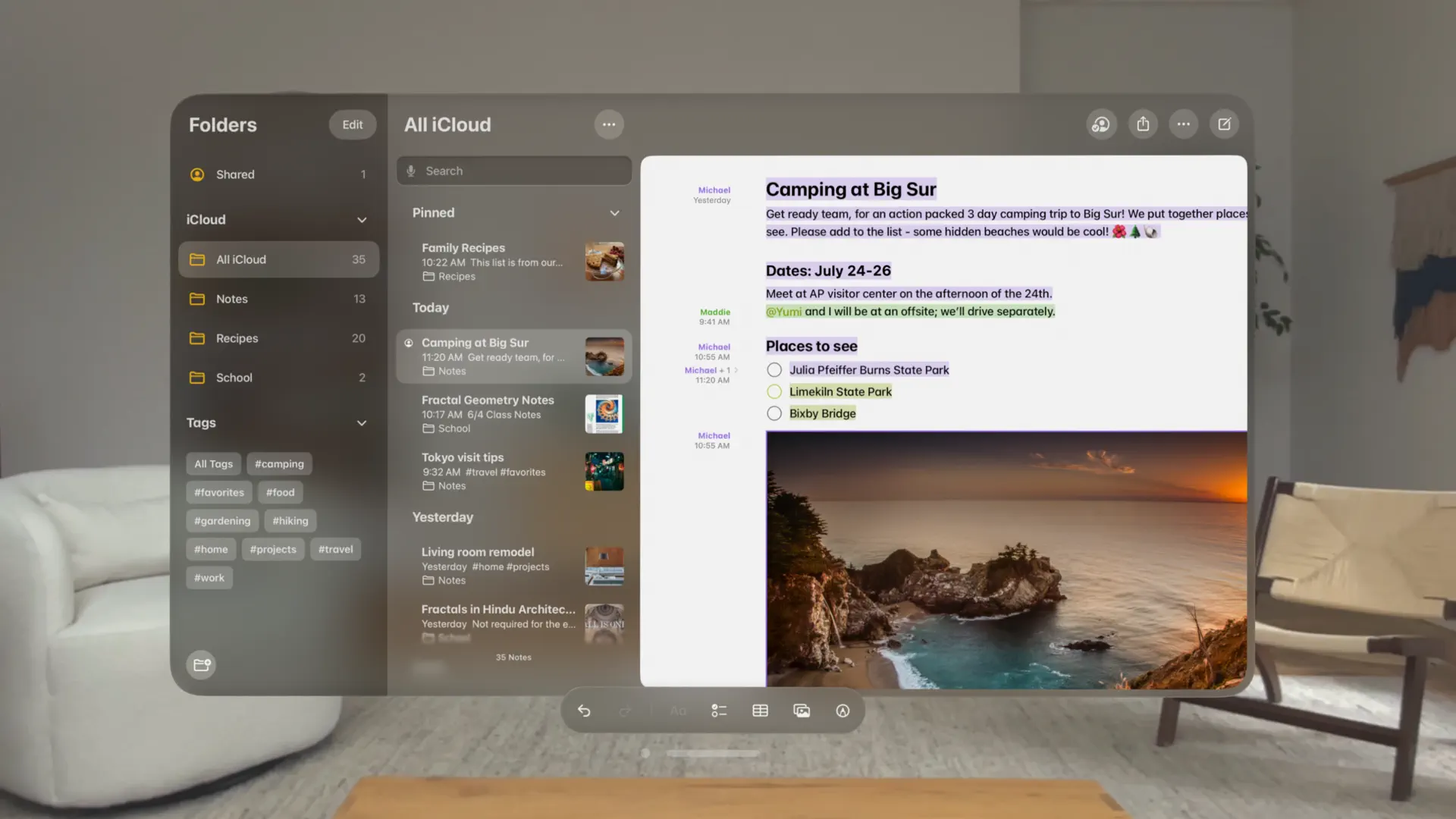Collapse the Tags section
The width and height of the screenshot is (1456, 819).
point(362,423)
